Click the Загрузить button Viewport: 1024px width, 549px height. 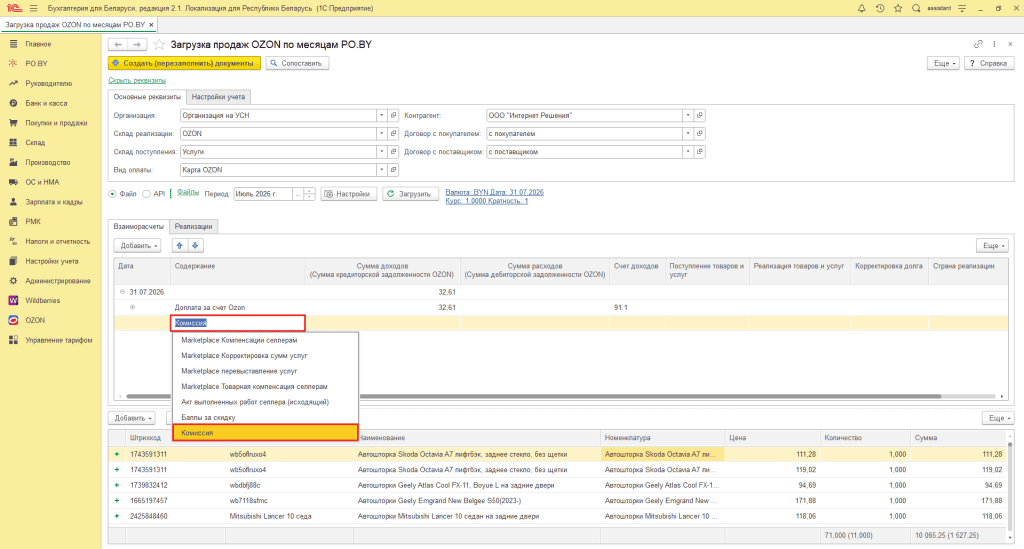(x=409, y=194)
